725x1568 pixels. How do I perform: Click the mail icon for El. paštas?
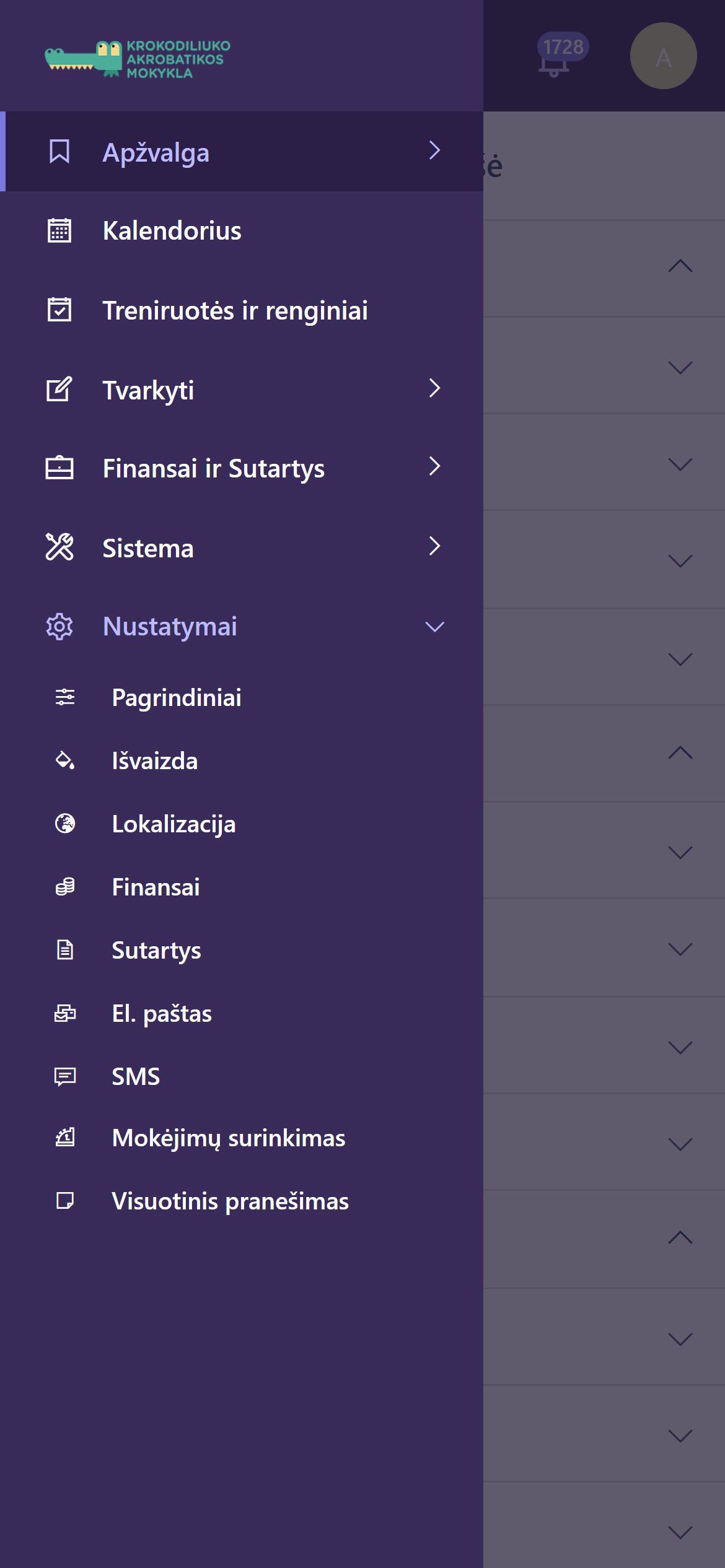coord(65,1013)
